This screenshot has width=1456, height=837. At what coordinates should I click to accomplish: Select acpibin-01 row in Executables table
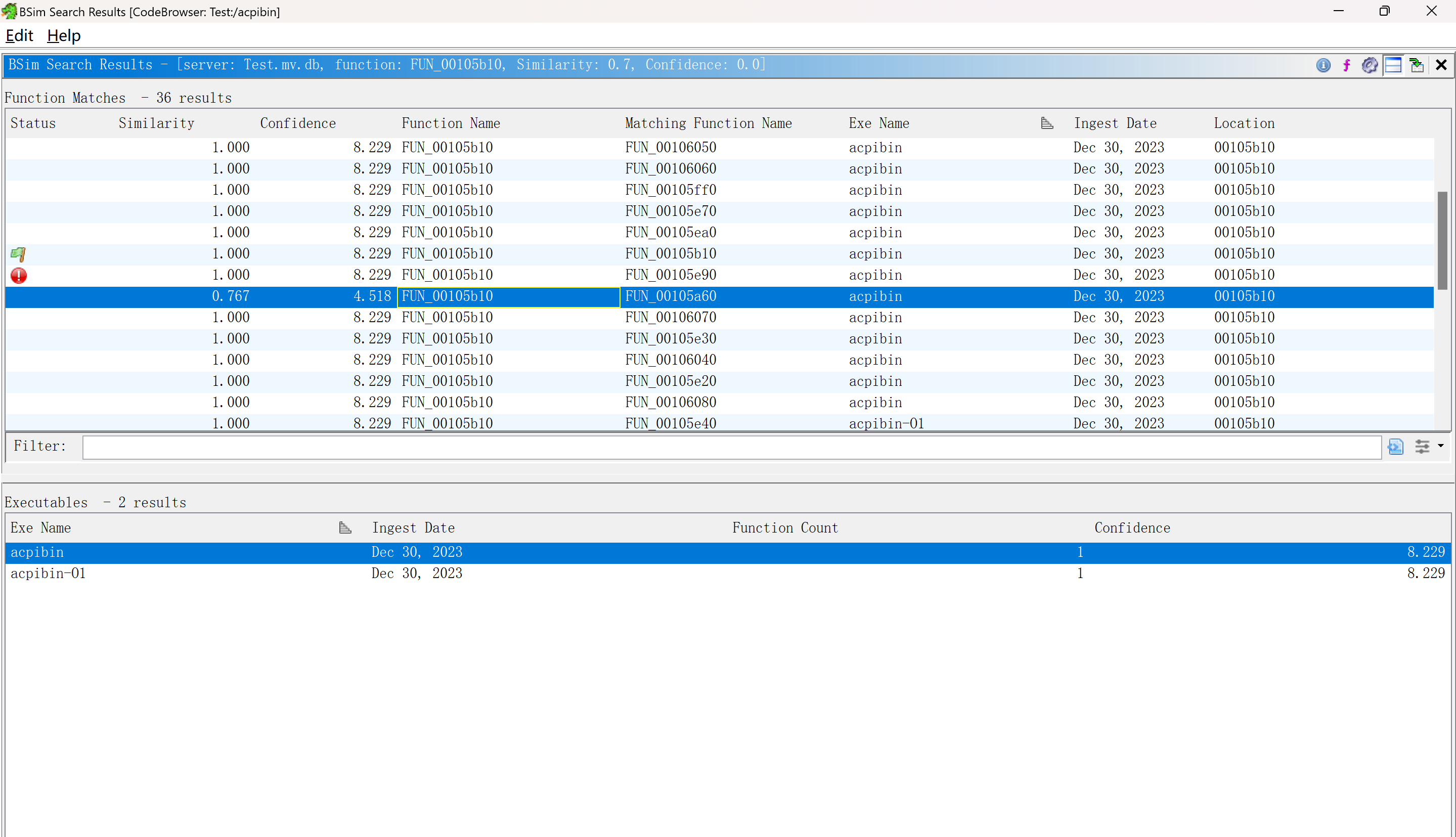[x=48, y=573]
